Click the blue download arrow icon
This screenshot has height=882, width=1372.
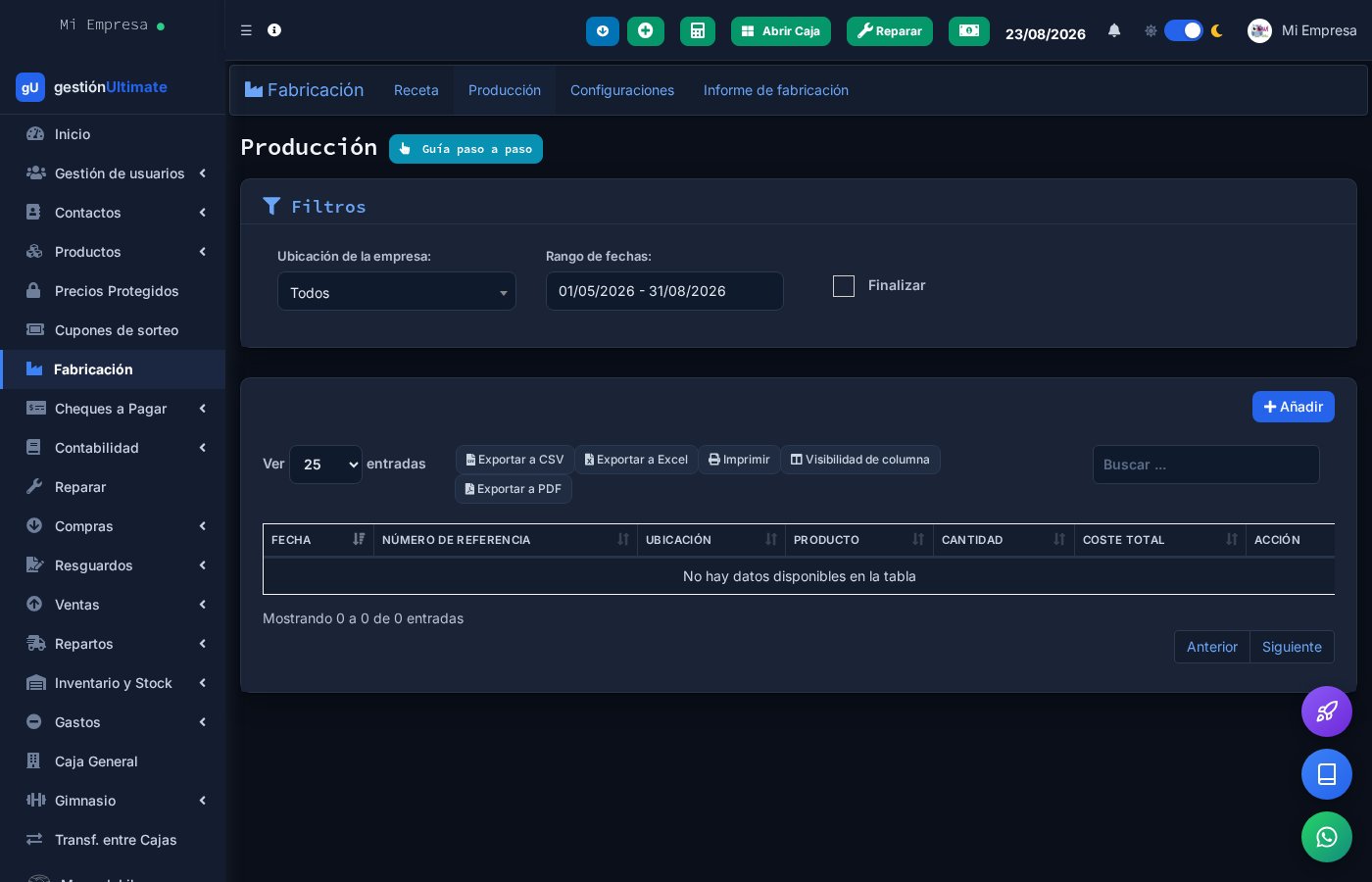tap(603, 31)
